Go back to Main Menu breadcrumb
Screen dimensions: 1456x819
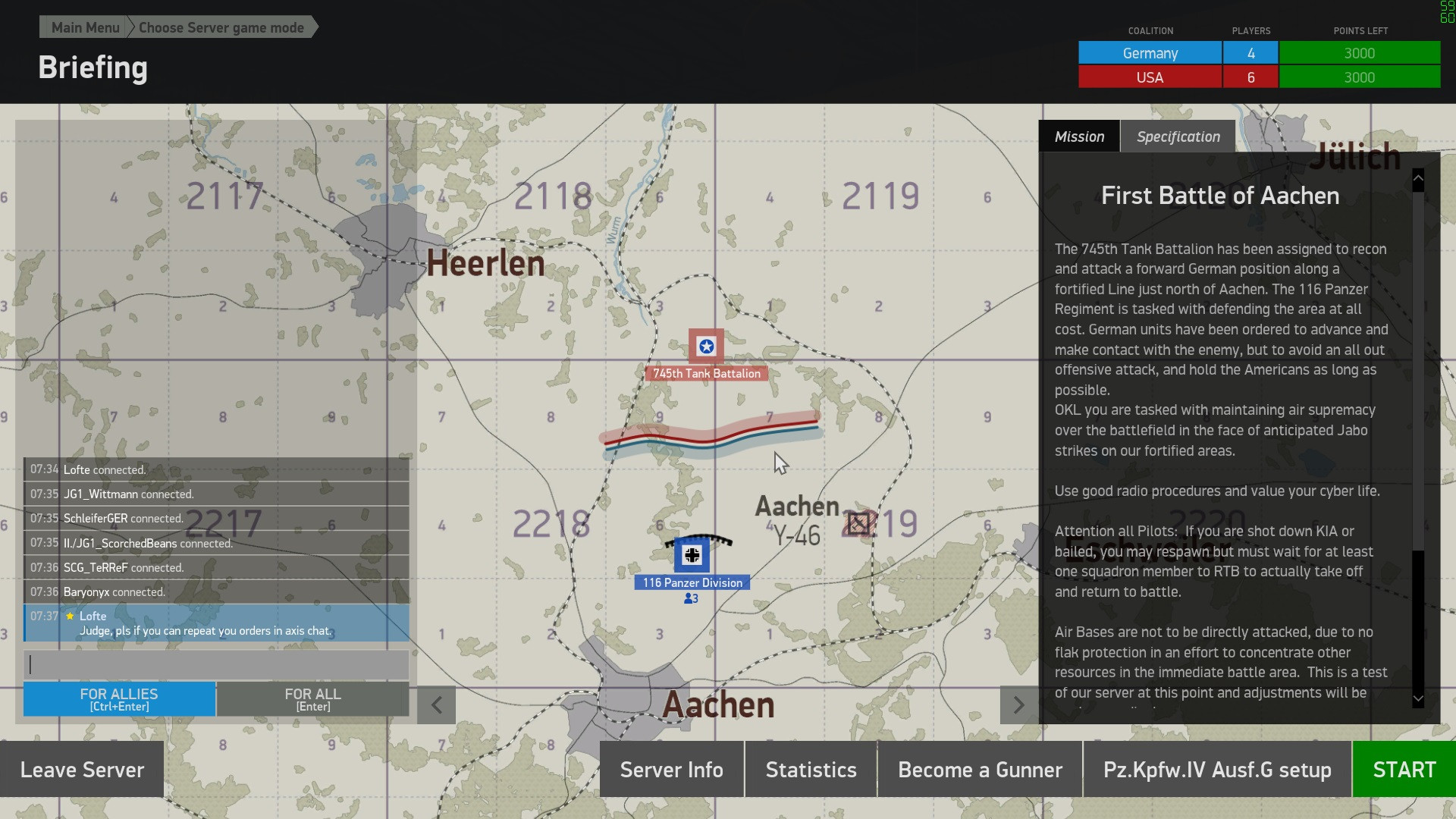85,27
